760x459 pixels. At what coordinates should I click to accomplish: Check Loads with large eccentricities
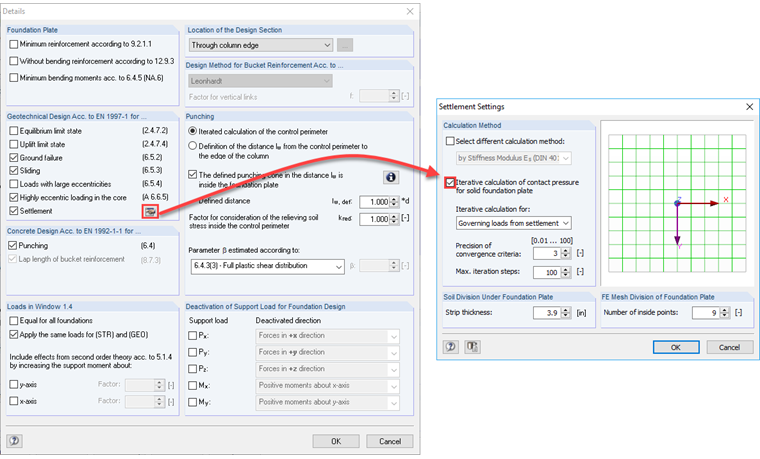point(14,184)
